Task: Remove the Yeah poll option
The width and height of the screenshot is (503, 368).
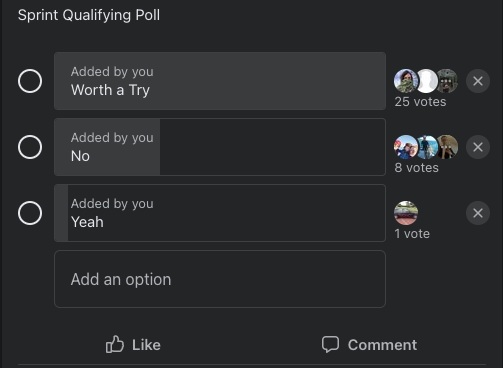Action: coord(478,213)
